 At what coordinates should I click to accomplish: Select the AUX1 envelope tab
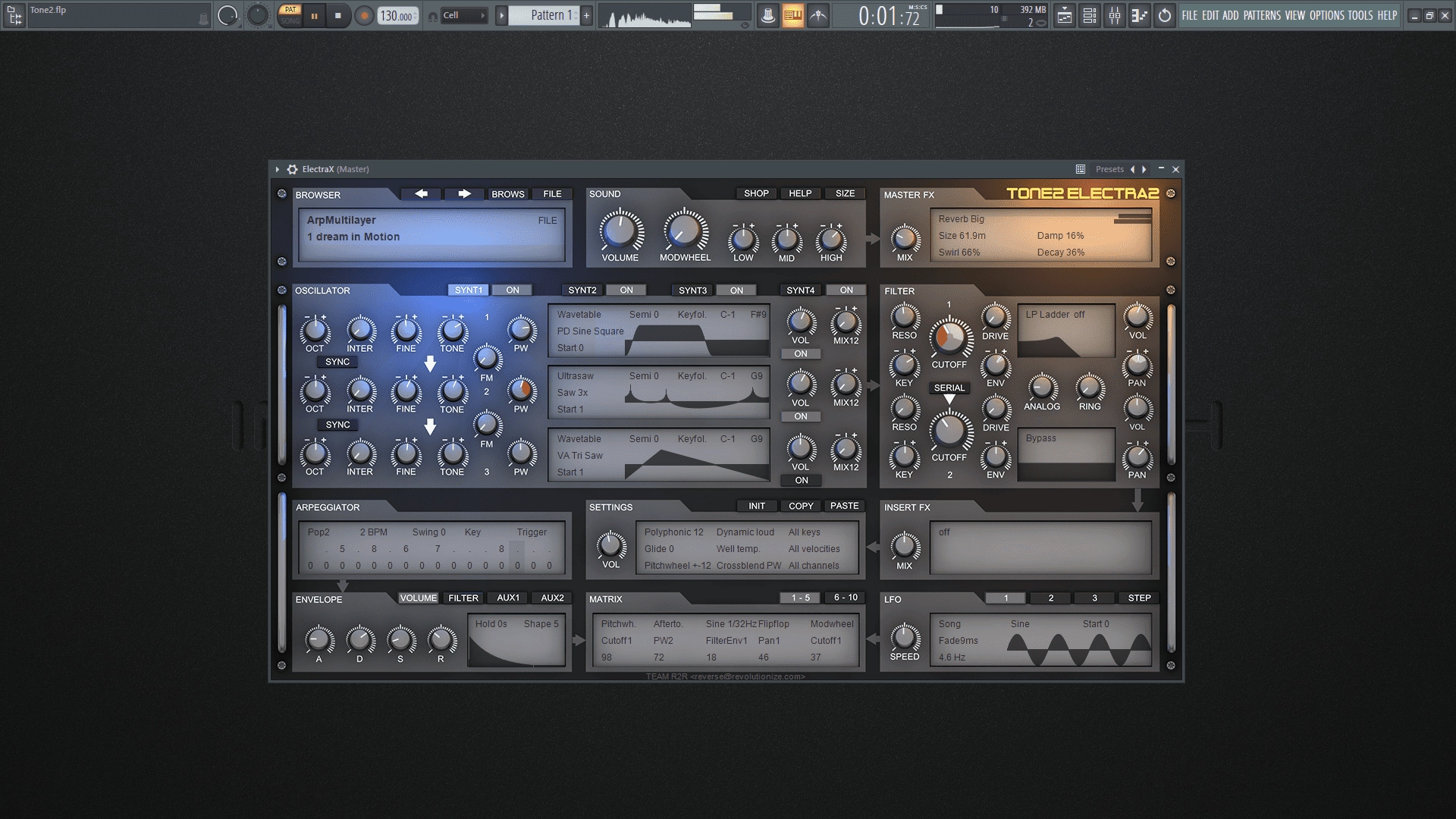[x=508, y=598]
